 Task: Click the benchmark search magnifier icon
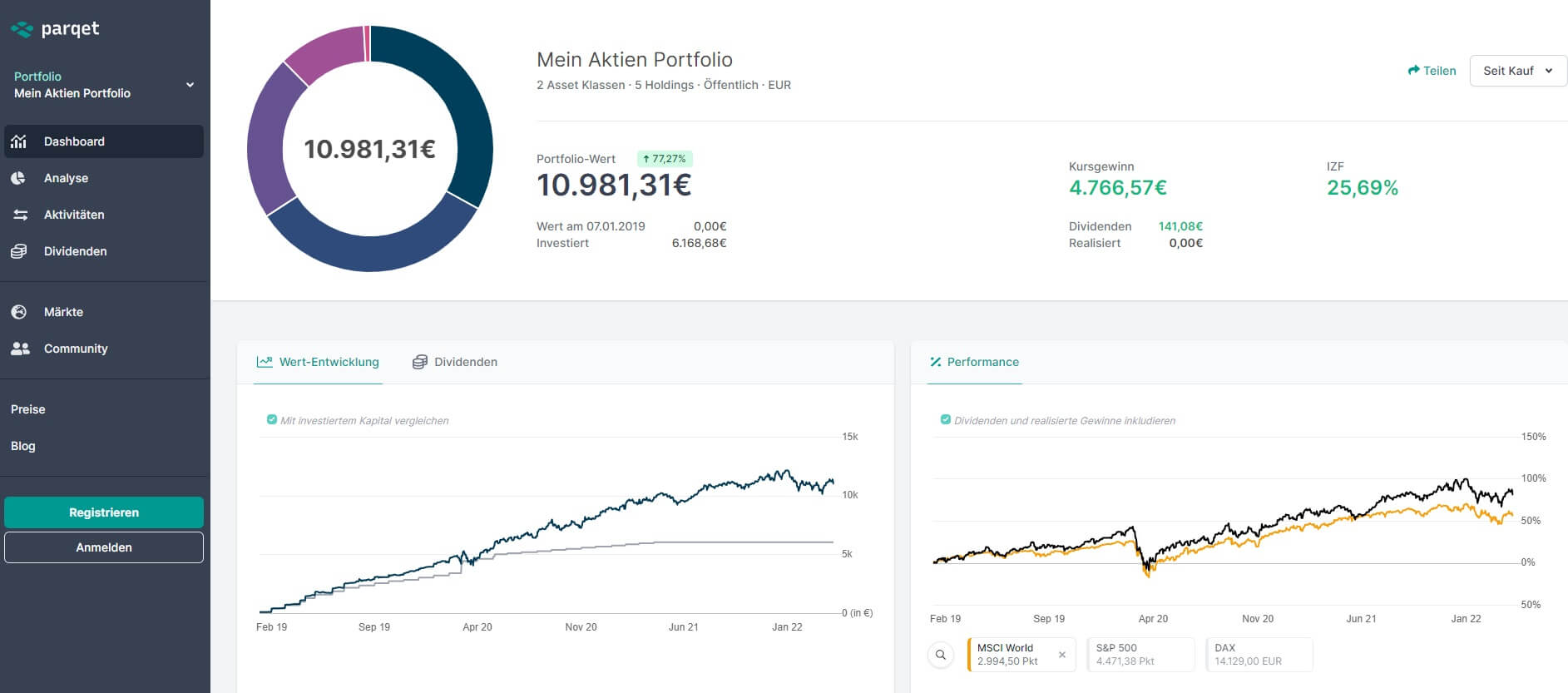[x=941, y=655]
